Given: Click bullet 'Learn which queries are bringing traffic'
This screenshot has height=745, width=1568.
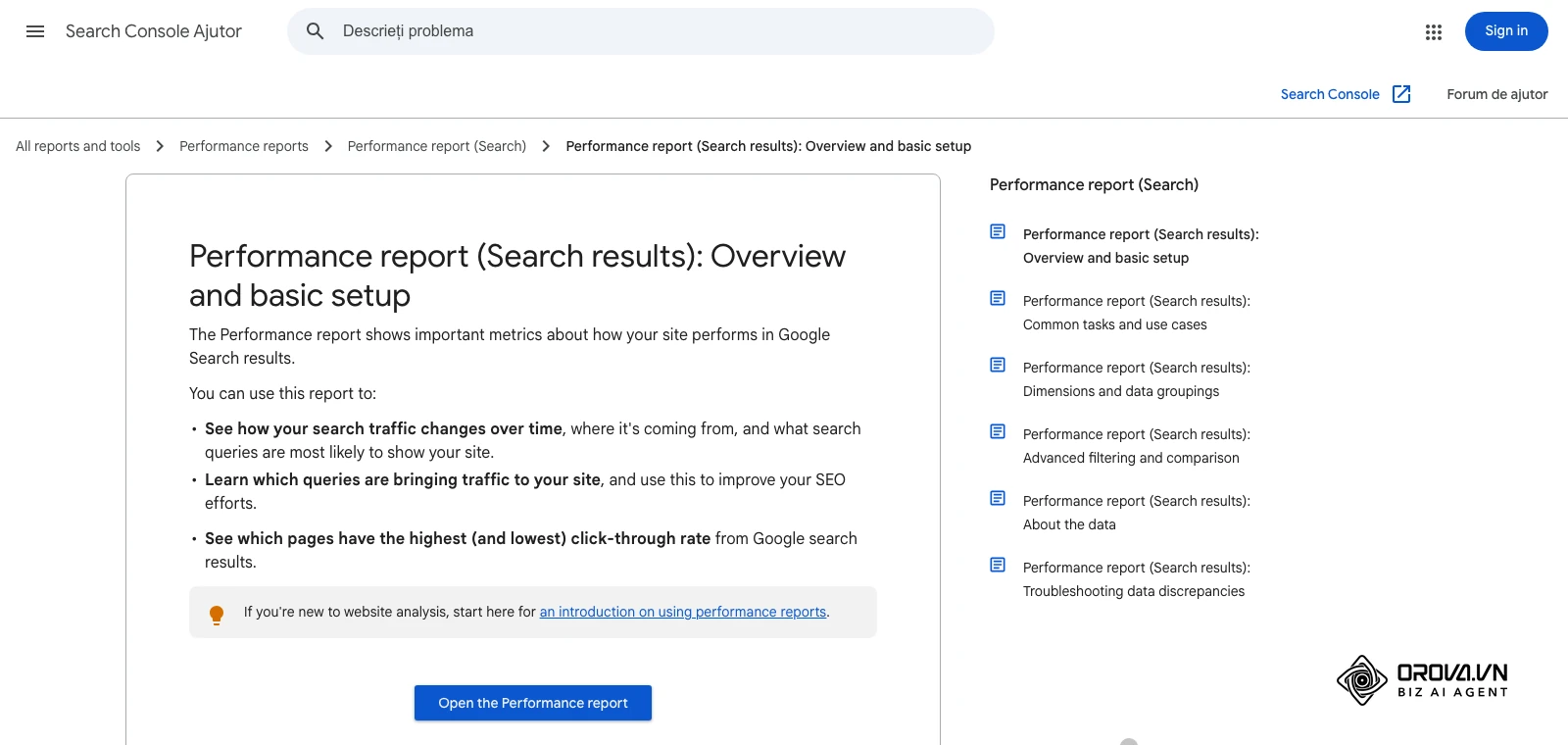Looking at the screenshot, I should tap(403, 479).
